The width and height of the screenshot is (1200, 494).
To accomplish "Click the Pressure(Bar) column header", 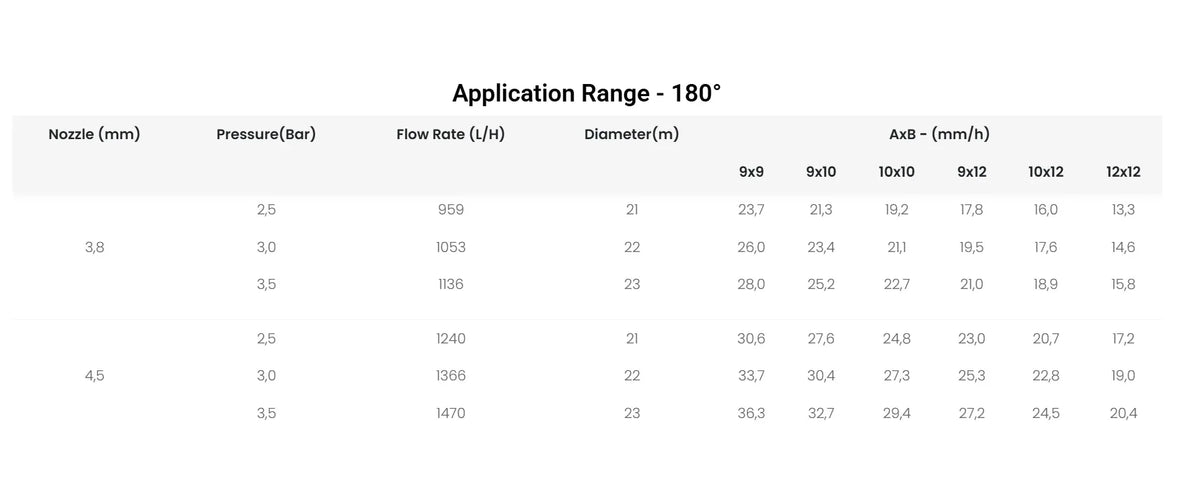I will click(x=266, y=134).
